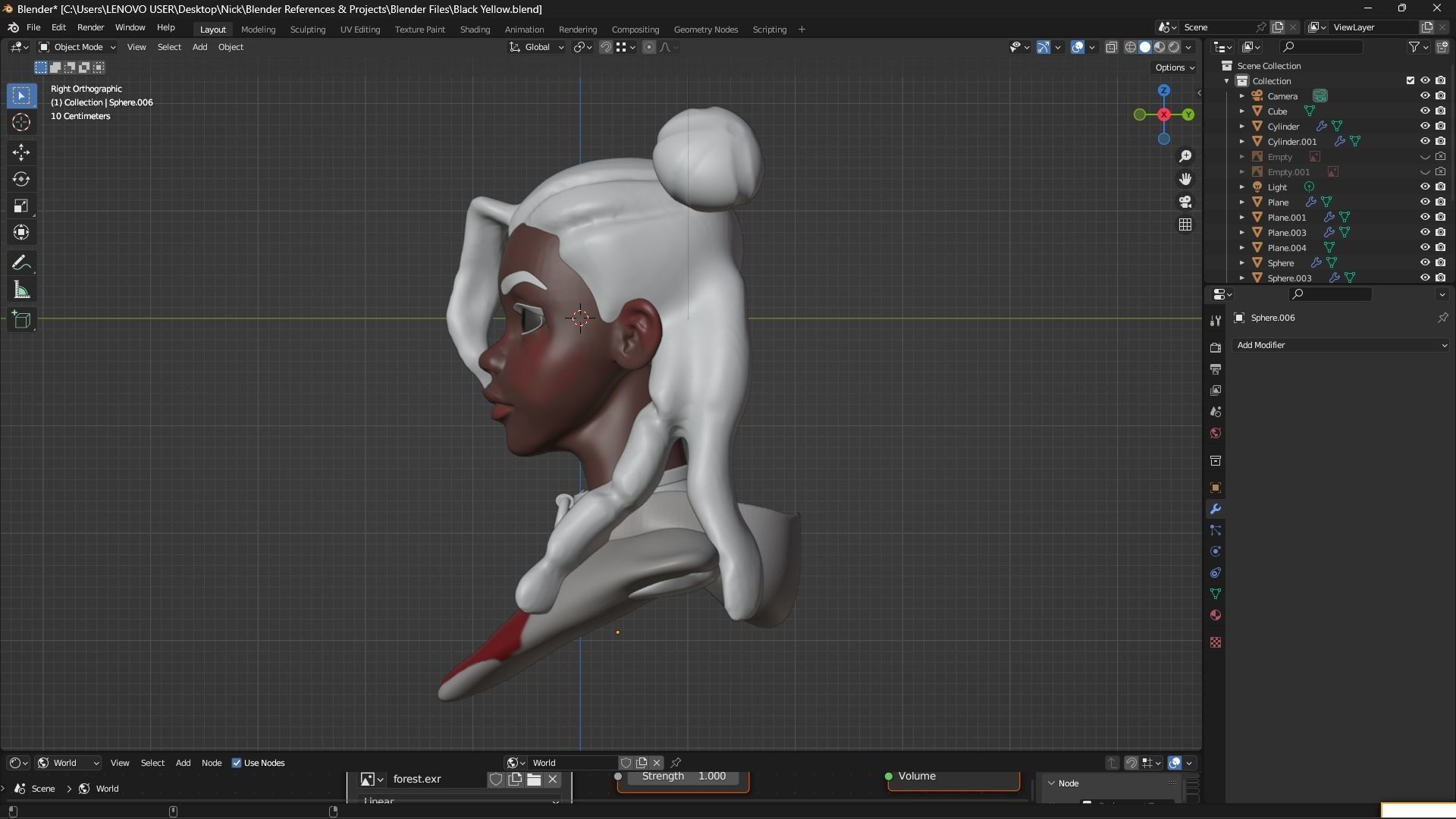Expand the Add Modifier dropdown

point(1340,345)
